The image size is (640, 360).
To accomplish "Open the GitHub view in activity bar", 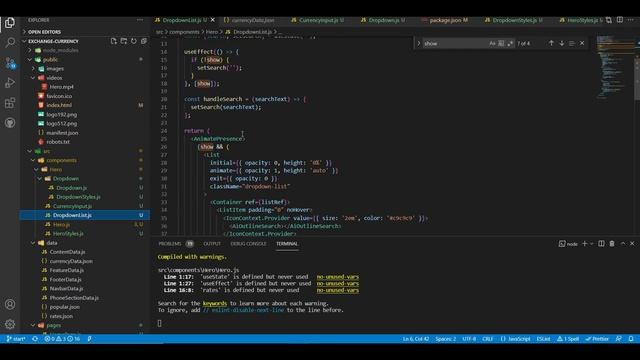I will pyautogui.click(x=10, y=123).
